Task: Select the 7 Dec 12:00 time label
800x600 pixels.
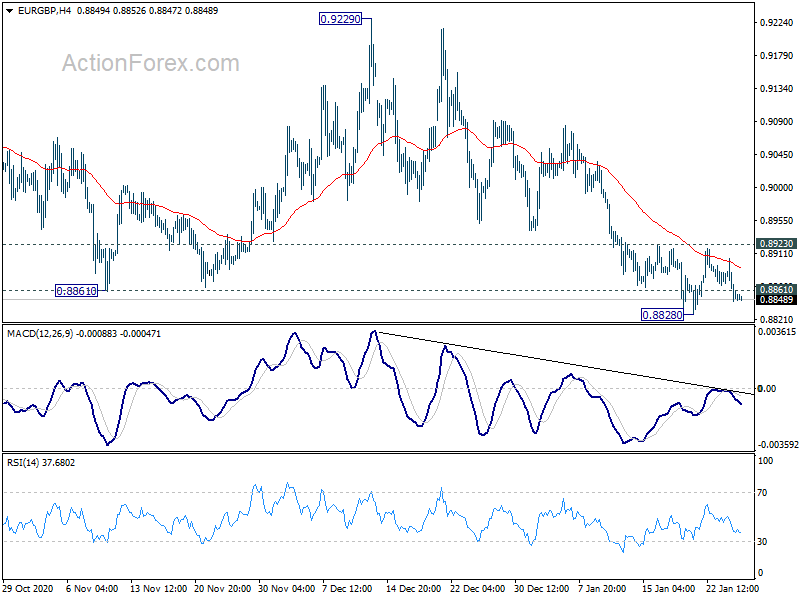Action: pyautogui.click(x=348, y=589)
